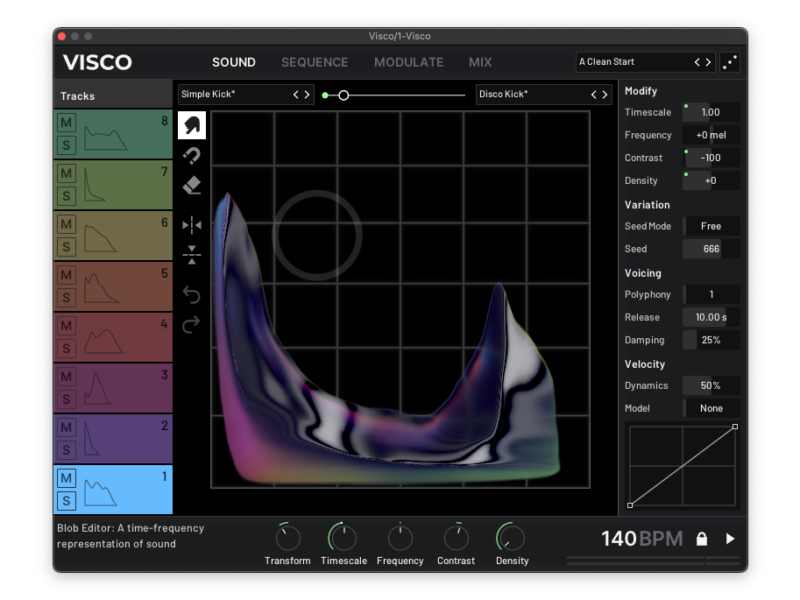Mute track 8
The image size is (800, 600).
coord(67,123)
